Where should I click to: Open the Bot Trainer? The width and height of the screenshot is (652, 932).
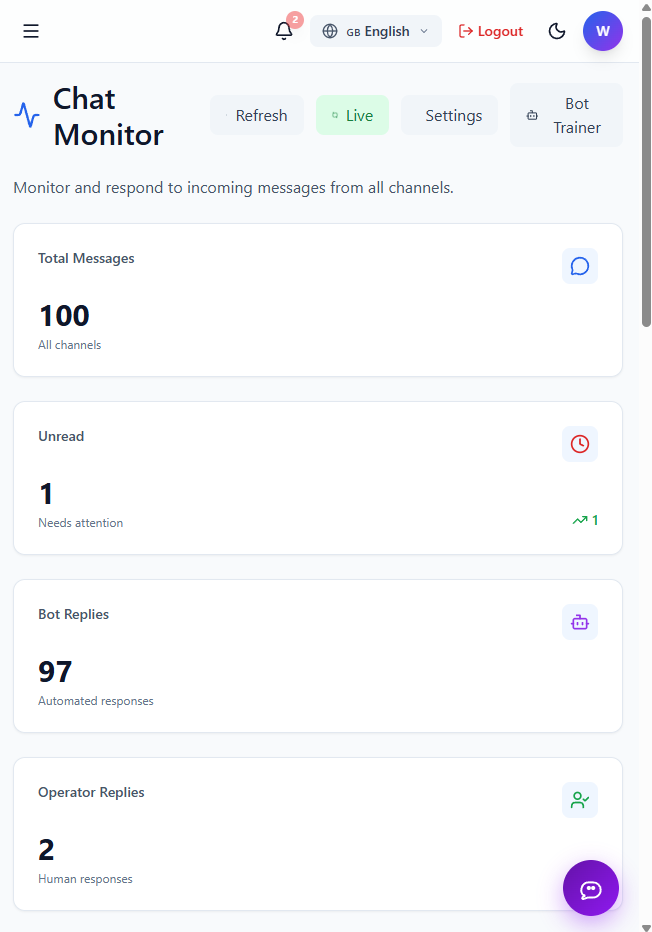[x=566, y=115]
